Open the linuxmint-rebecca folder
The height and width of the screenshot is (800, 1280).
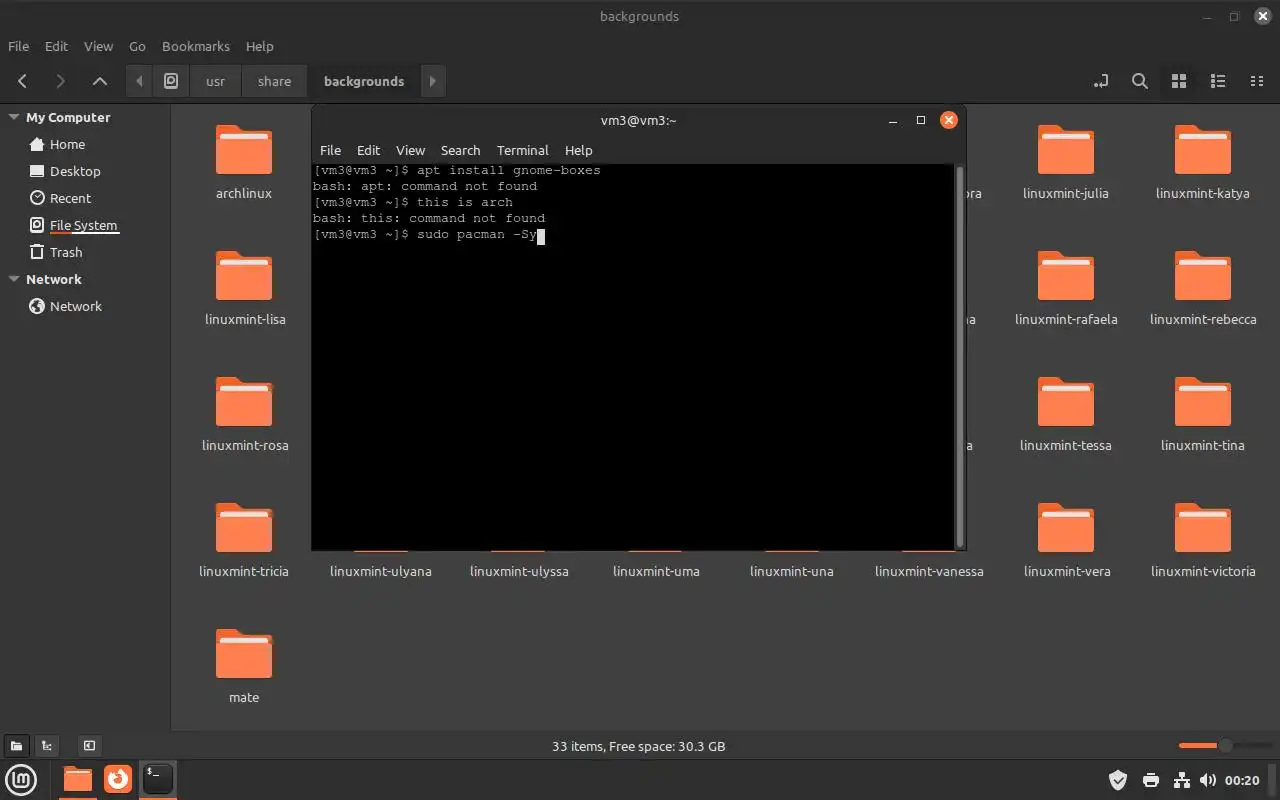pyautogui.click(x=1203, y=288)
